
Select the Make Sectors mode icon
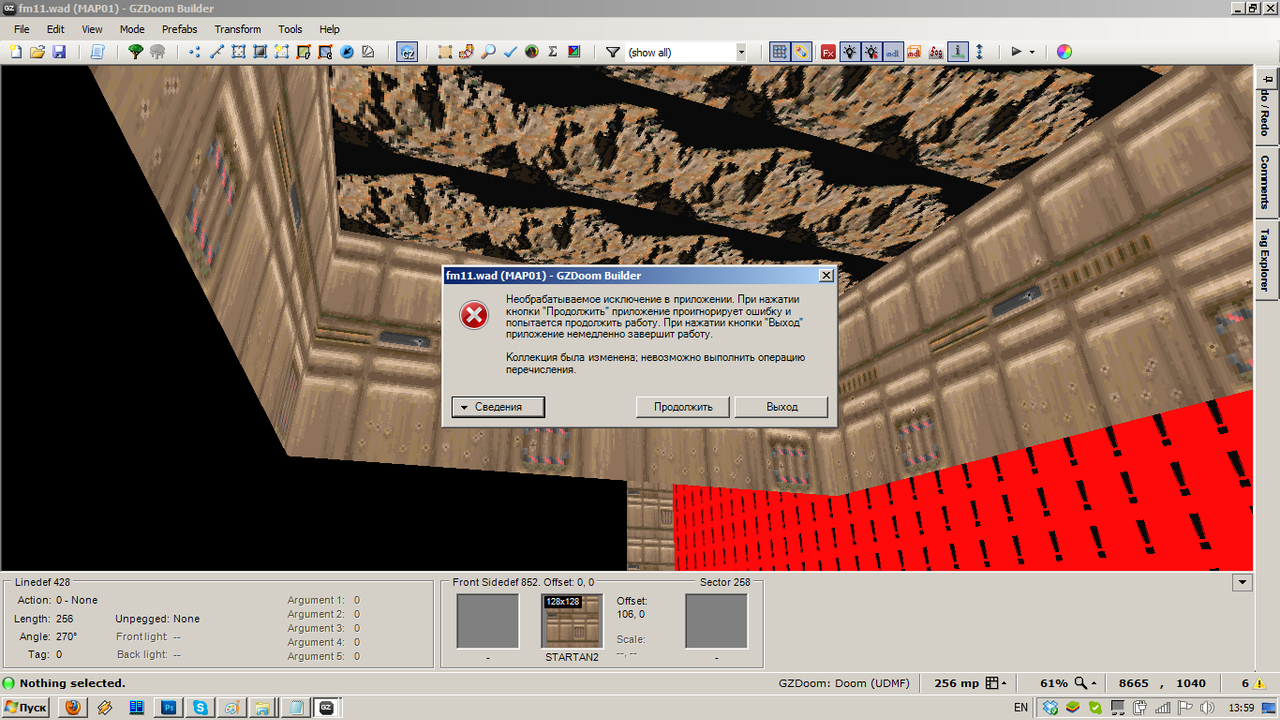coord(282,52)
